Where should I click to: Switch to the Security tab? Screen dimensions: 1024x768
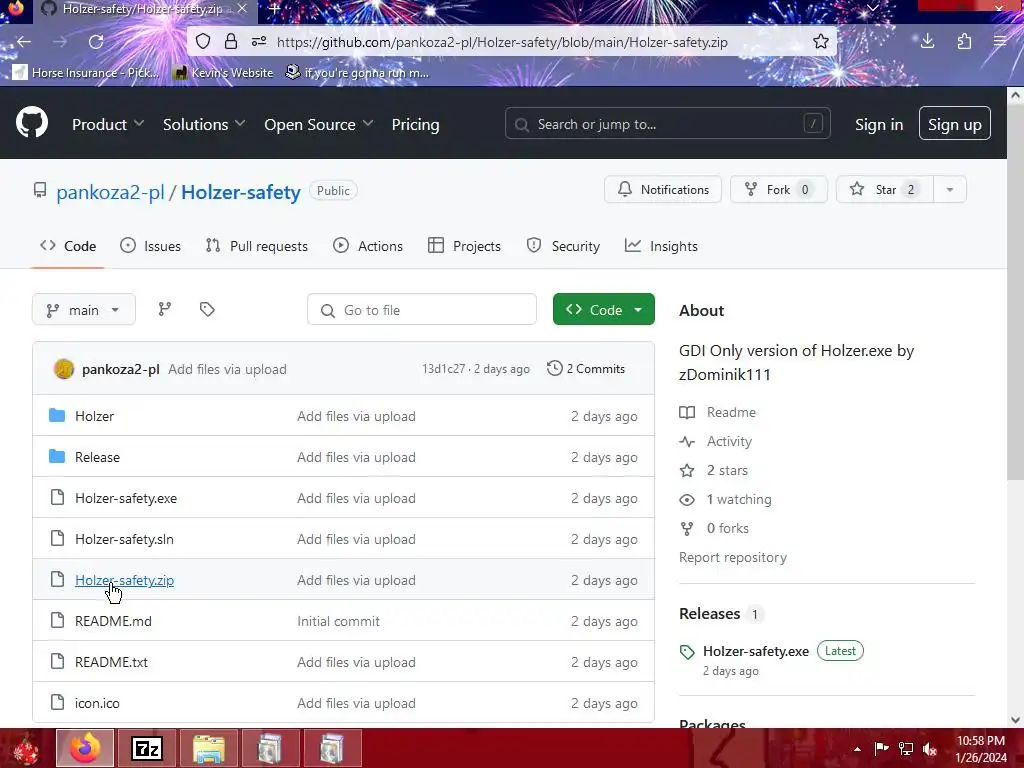pos(564,246)
